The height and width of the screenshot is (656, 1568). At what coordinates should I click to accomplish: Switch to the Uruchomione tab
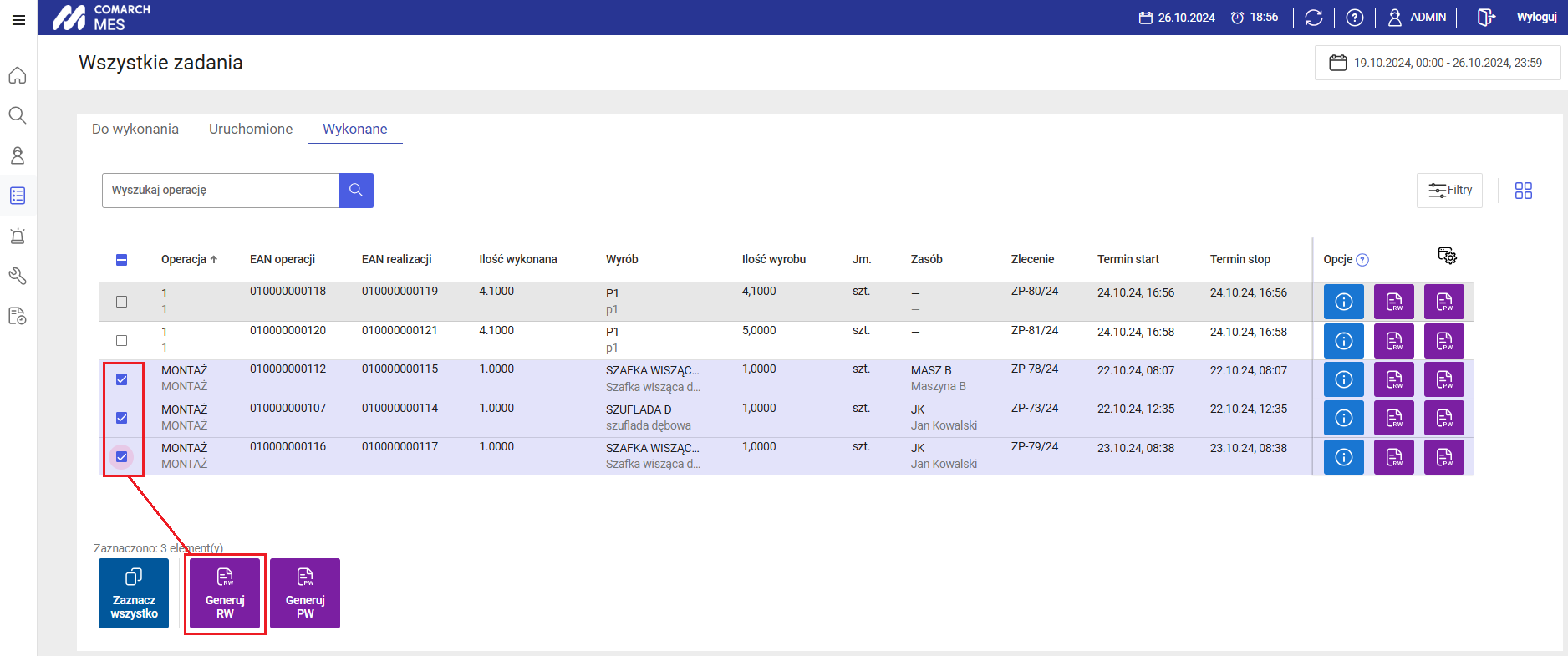point(251,129)
